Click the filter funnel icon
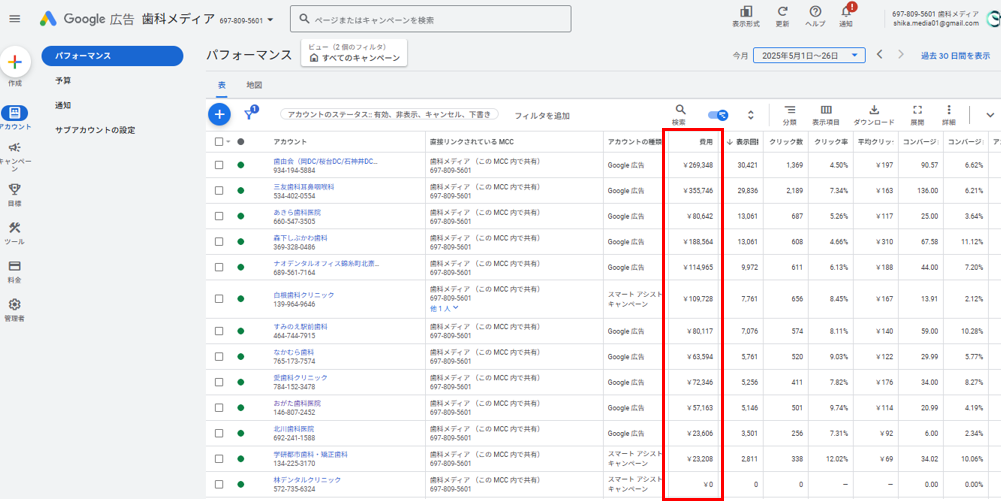Viewport: 1001px width, 504px height. coord(250,115)
